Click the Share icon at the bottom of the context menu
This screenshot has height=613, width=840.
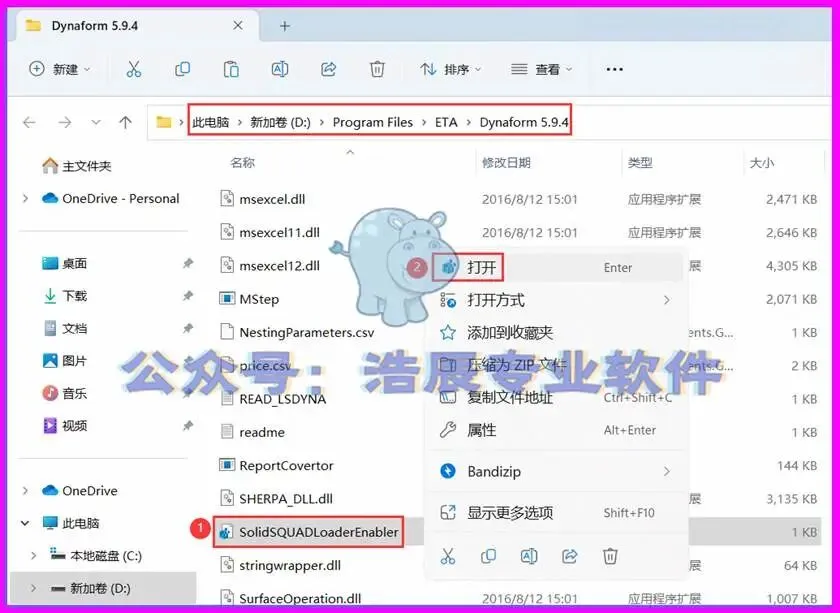pos(569,556)
